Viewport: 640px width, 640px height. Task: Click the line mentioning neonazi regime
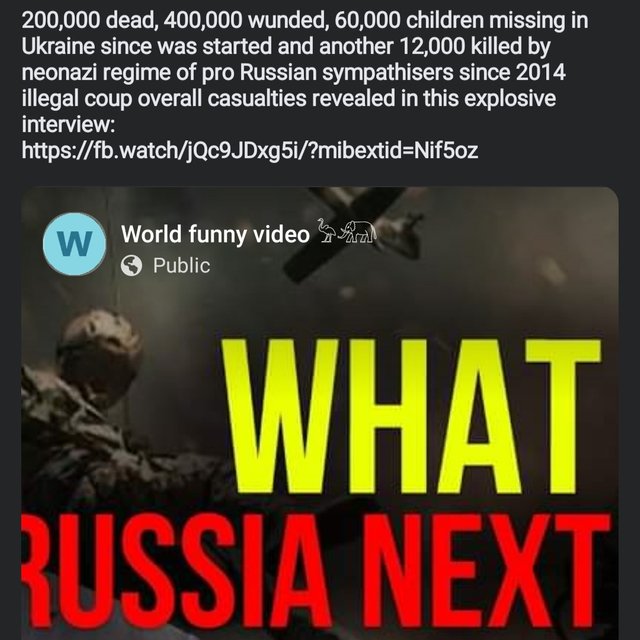[293, 72]
